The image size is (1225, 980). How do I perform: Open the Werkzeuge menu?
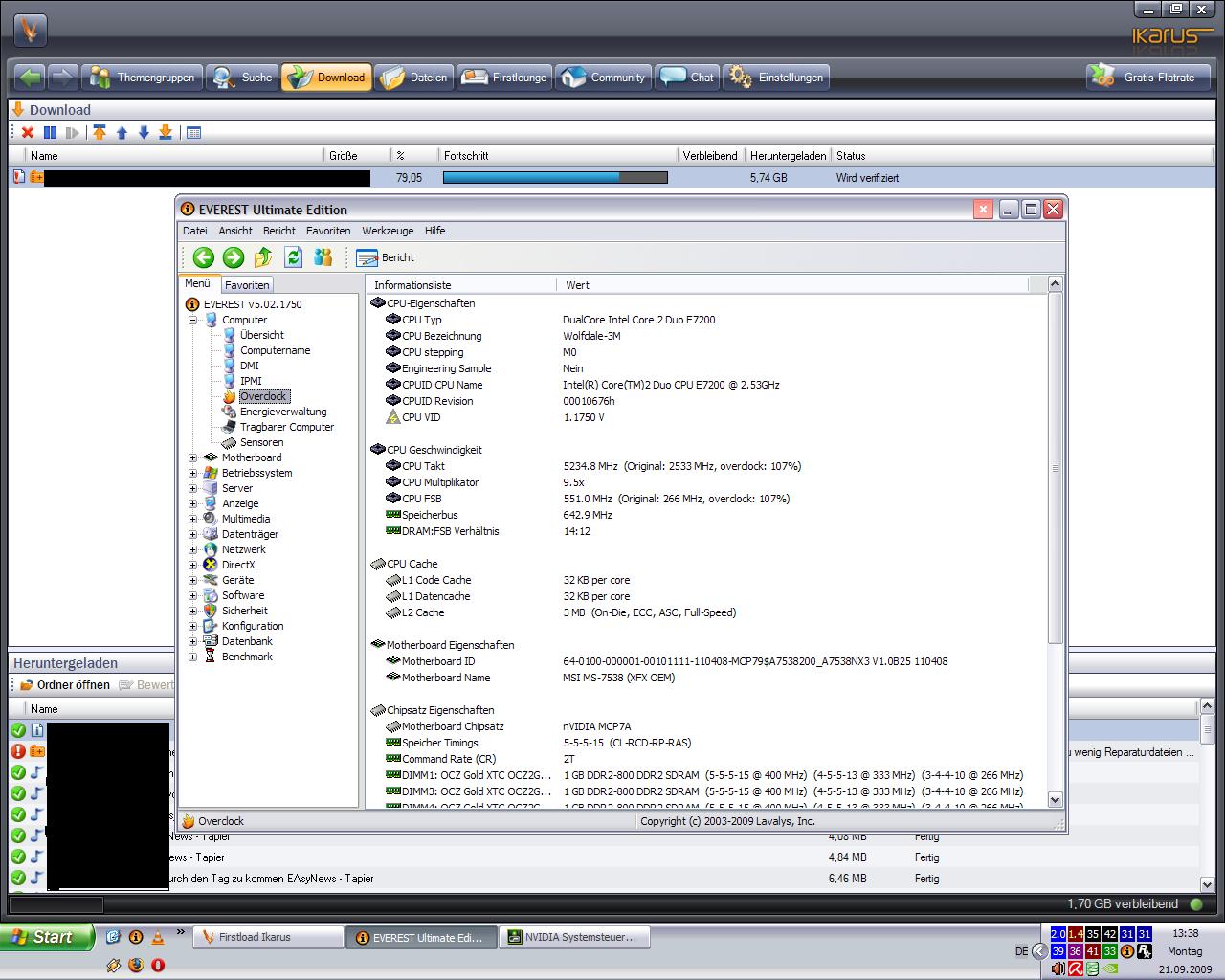(x=388, y=231)
